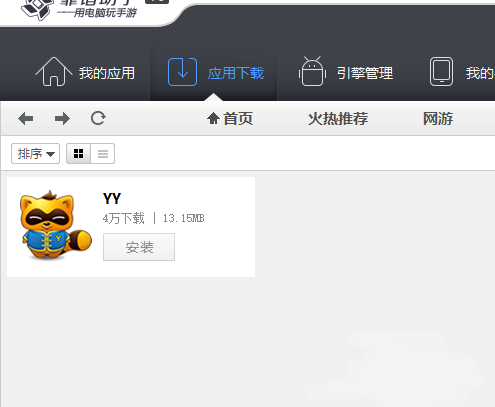Click the 靠谱助手 logo at top left
Screen dimensions: 495x407
(x=37, y=9)
